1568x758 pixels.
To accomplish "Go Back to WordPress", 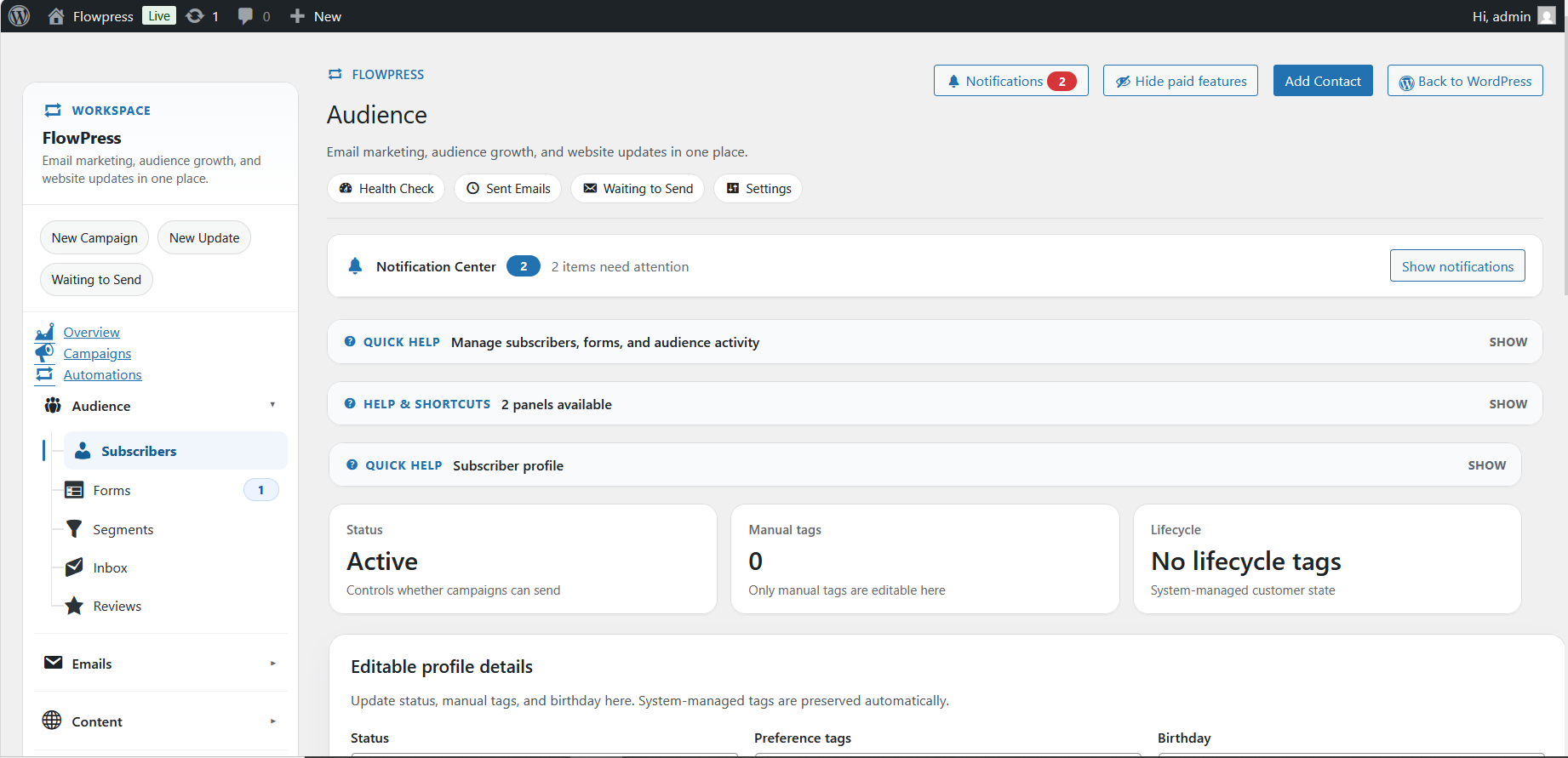I will tap(1465, 81).
